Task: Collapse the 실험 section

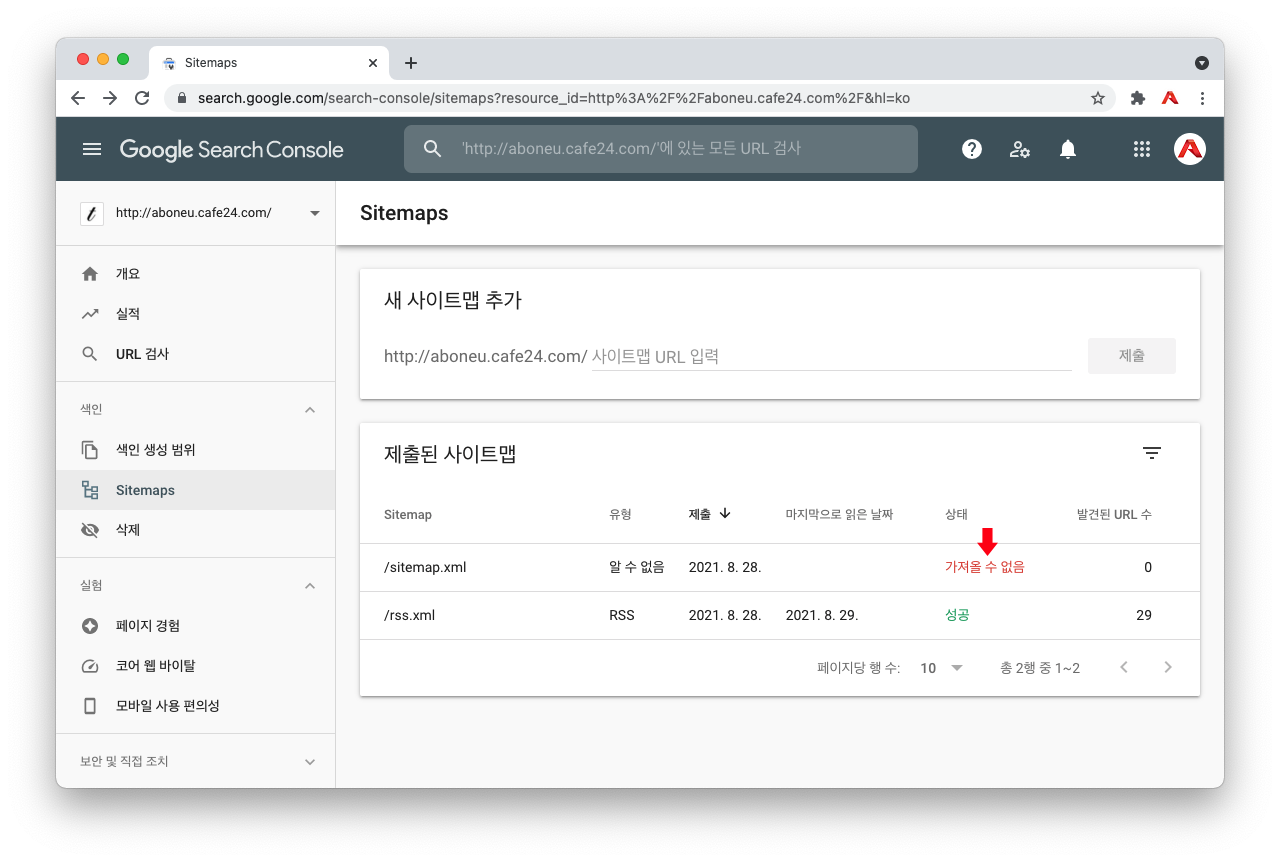Action: 310,586
